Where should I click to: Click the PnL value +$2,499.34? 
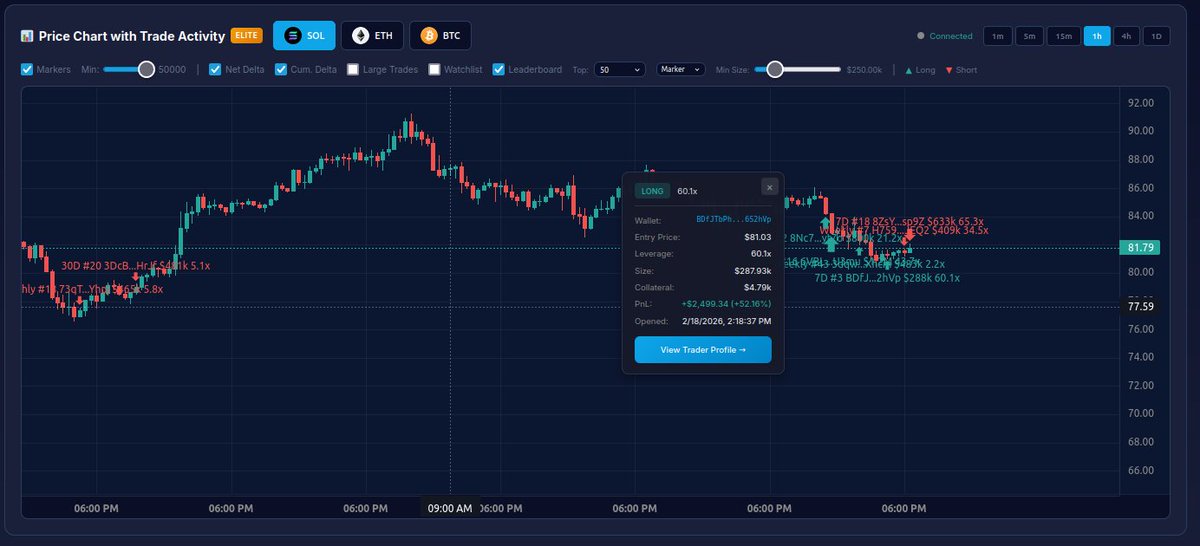(725, 304)
